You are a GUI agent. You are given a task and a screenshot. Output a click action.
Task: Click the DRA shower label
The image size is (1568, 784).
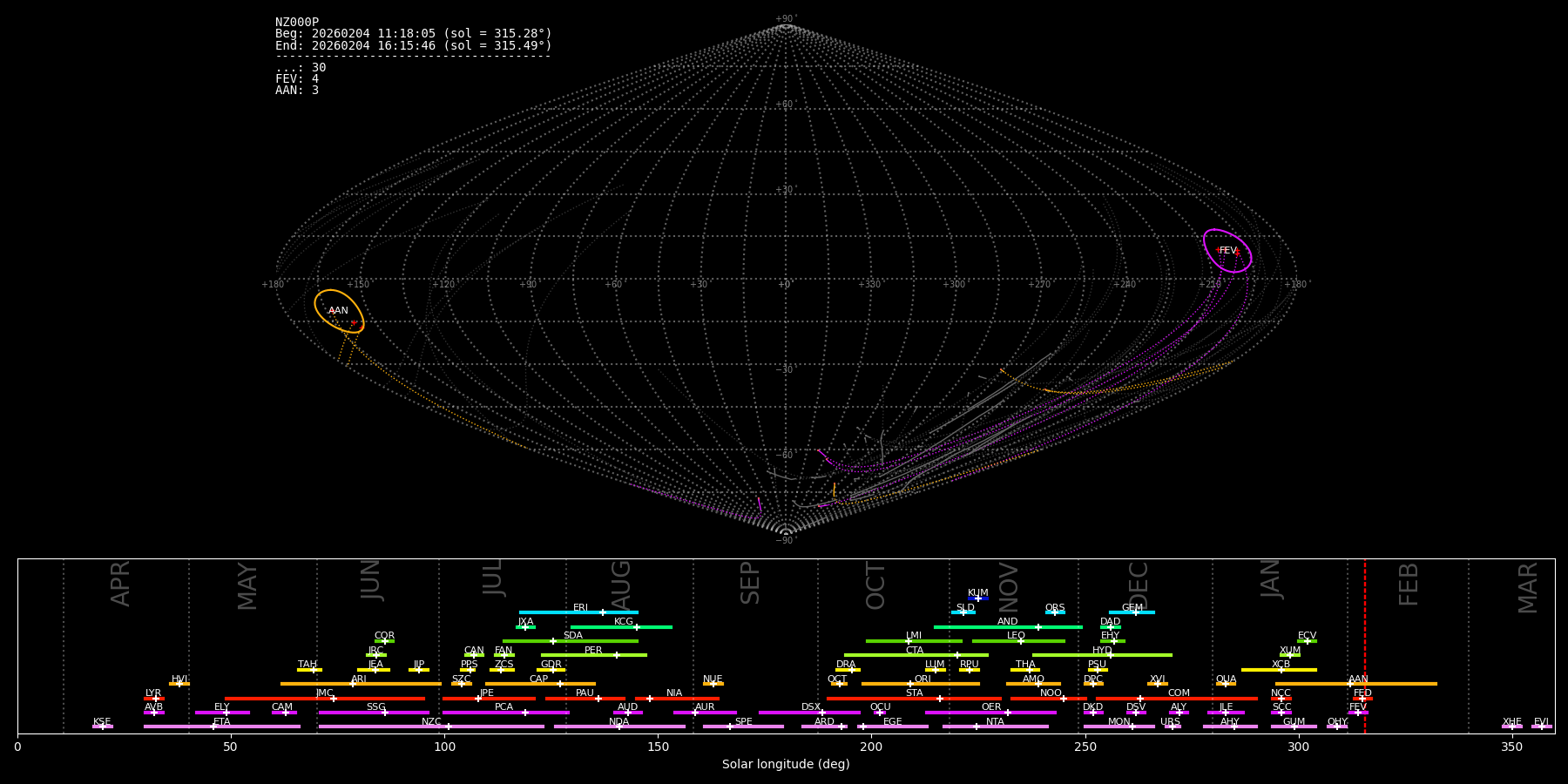click(x=846, y=665)
